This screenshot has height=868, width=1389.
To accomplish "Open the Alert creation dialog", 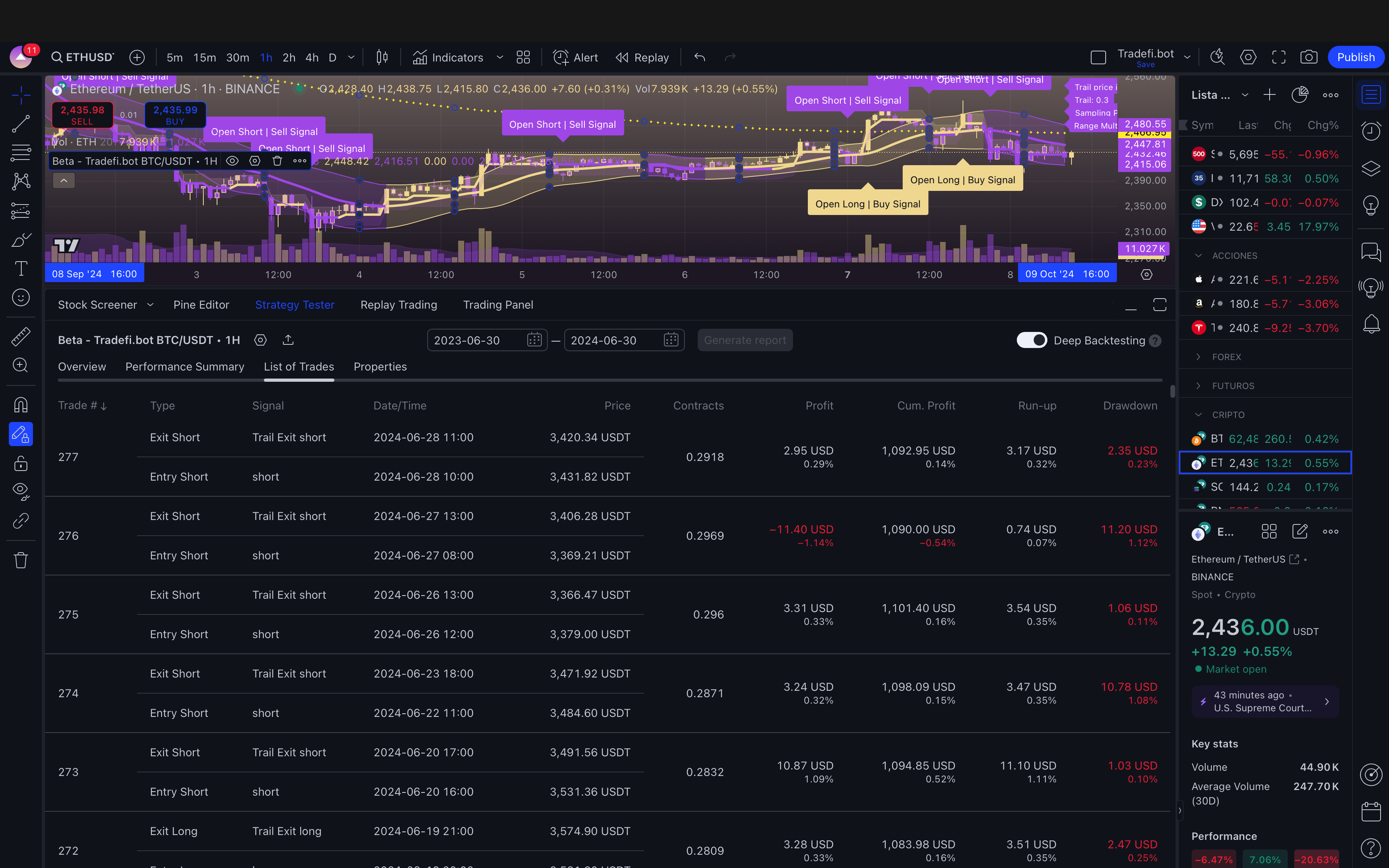I will [x=575, y=57].
